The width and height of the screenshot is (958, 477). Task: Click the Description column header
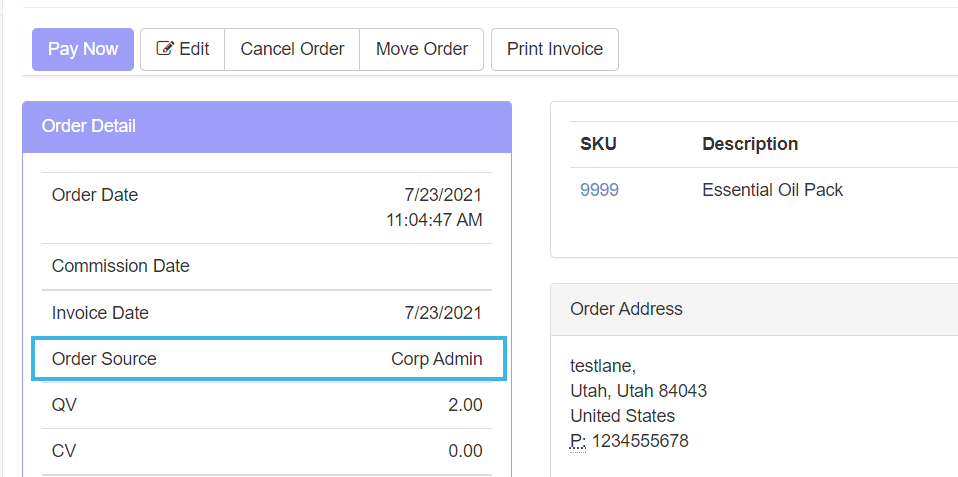point(750,144)
